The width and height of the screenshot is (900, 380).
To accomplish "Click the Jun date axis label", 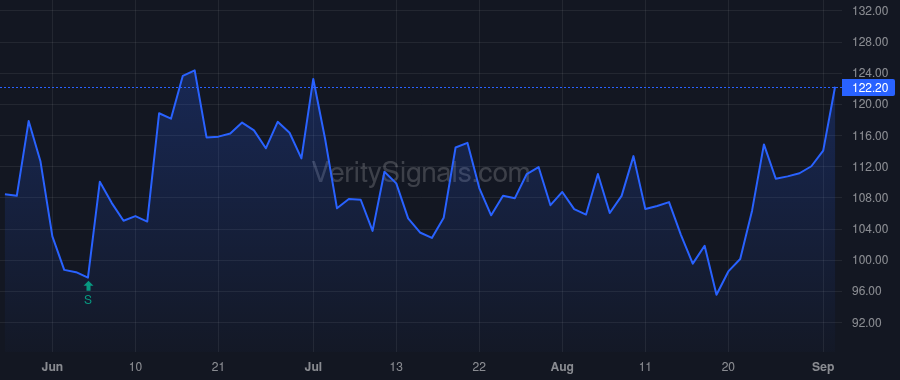I will coord(52,367).
